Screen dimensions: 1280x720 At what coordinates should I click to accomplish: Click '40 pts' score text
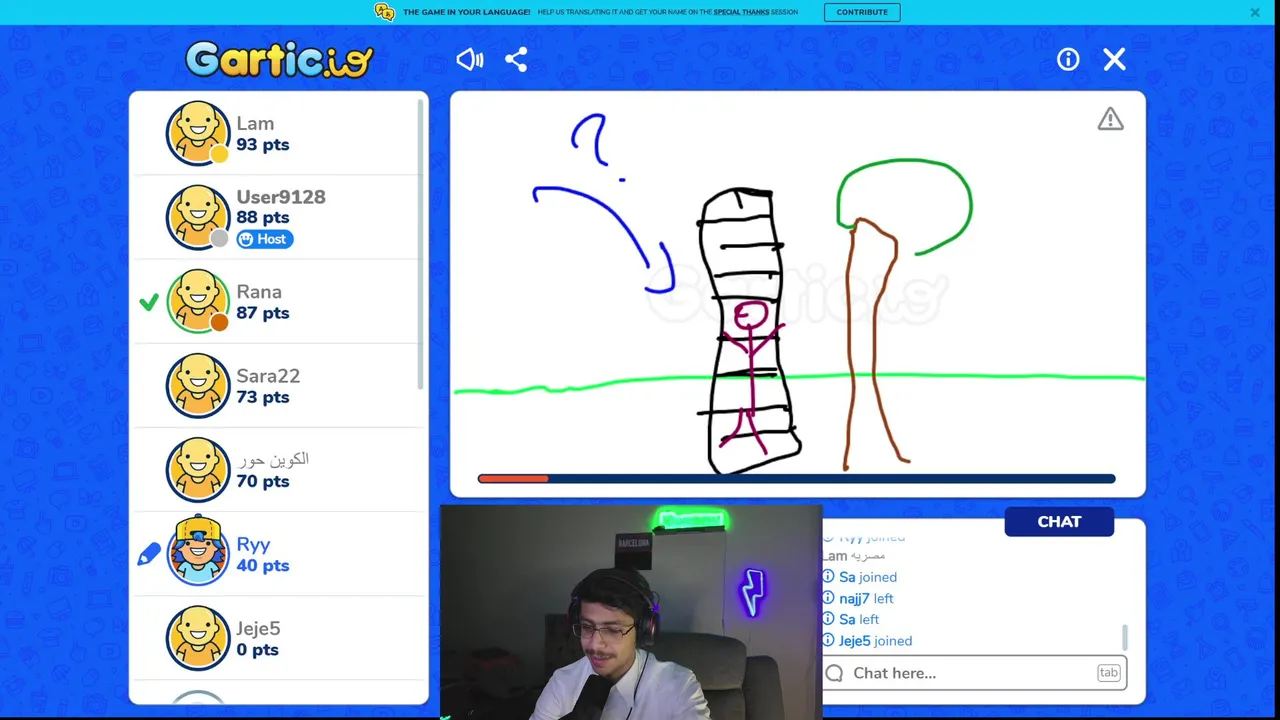263,566
